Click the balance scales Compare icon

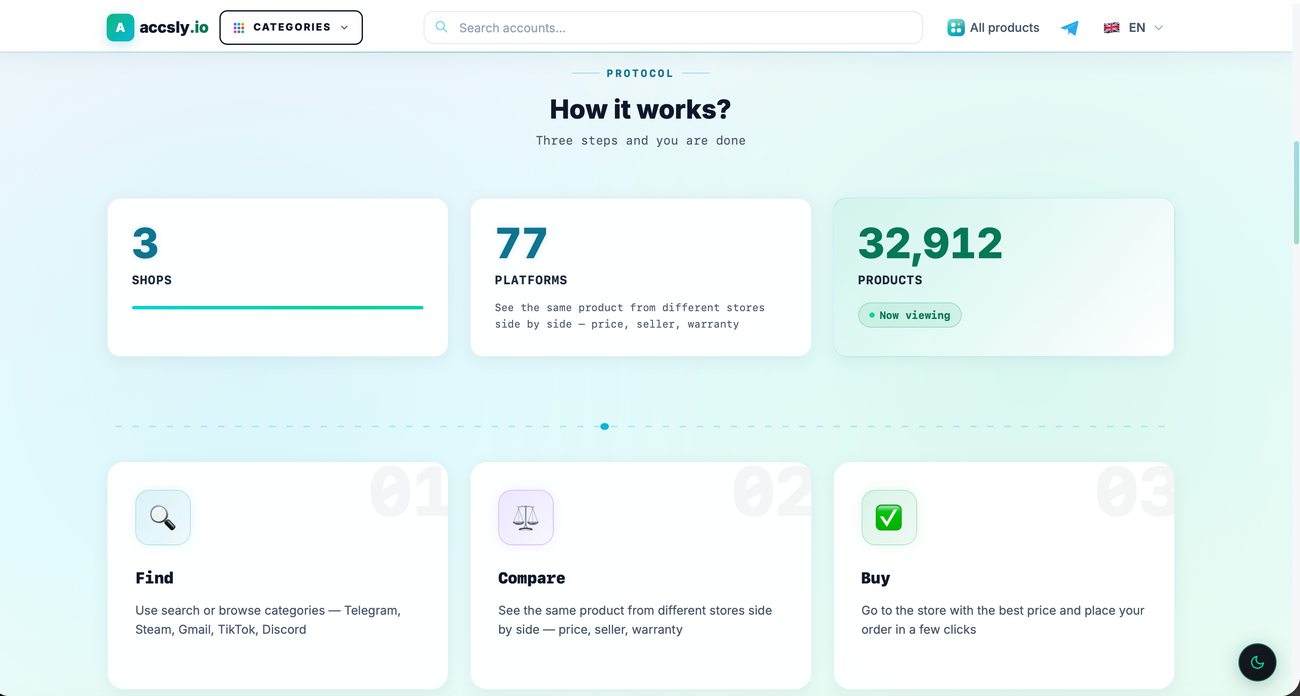(526, 517)
